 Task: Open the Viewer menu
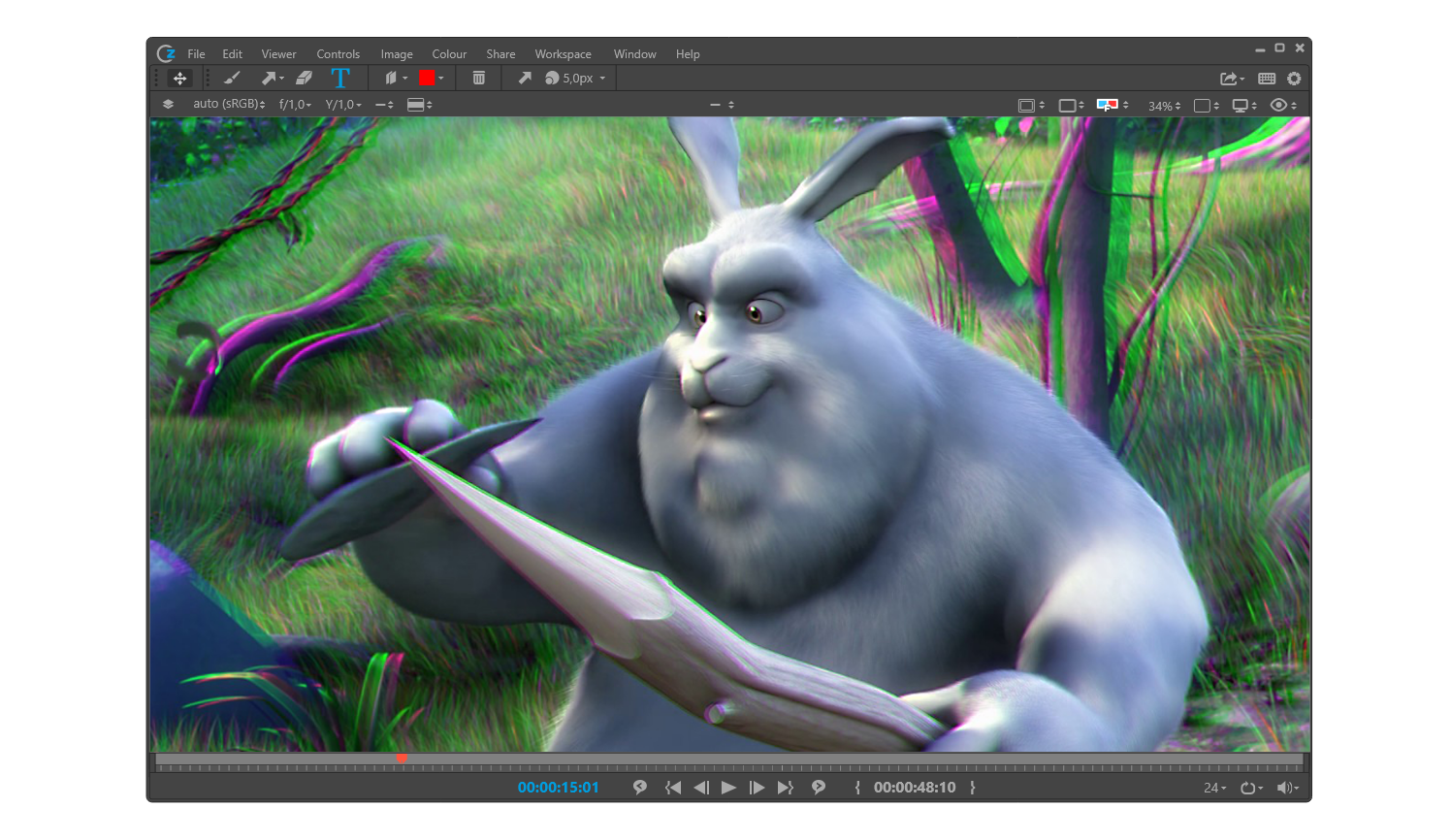tap(278, 54)
